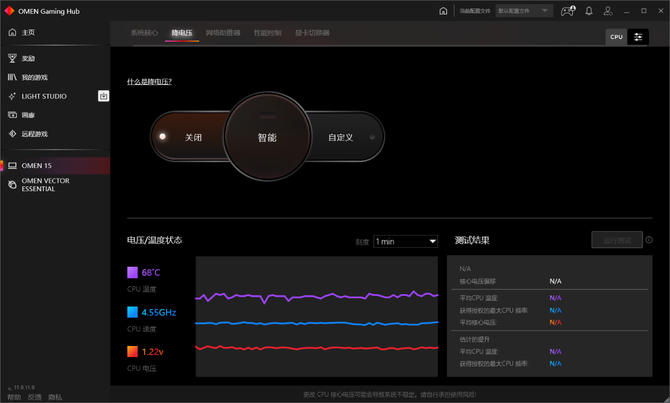
Task: Click the 运行测试 run test button
Action: (617, 240)
